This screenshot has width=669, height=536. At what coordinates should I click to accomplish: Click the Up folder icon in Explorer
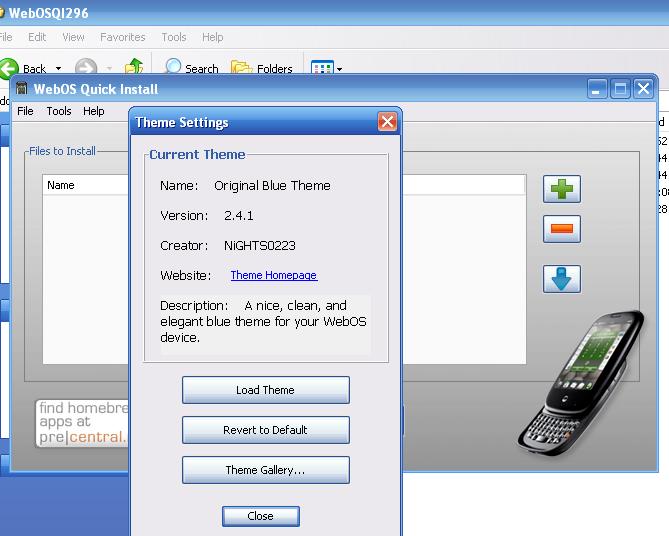(x=134, y=67)
